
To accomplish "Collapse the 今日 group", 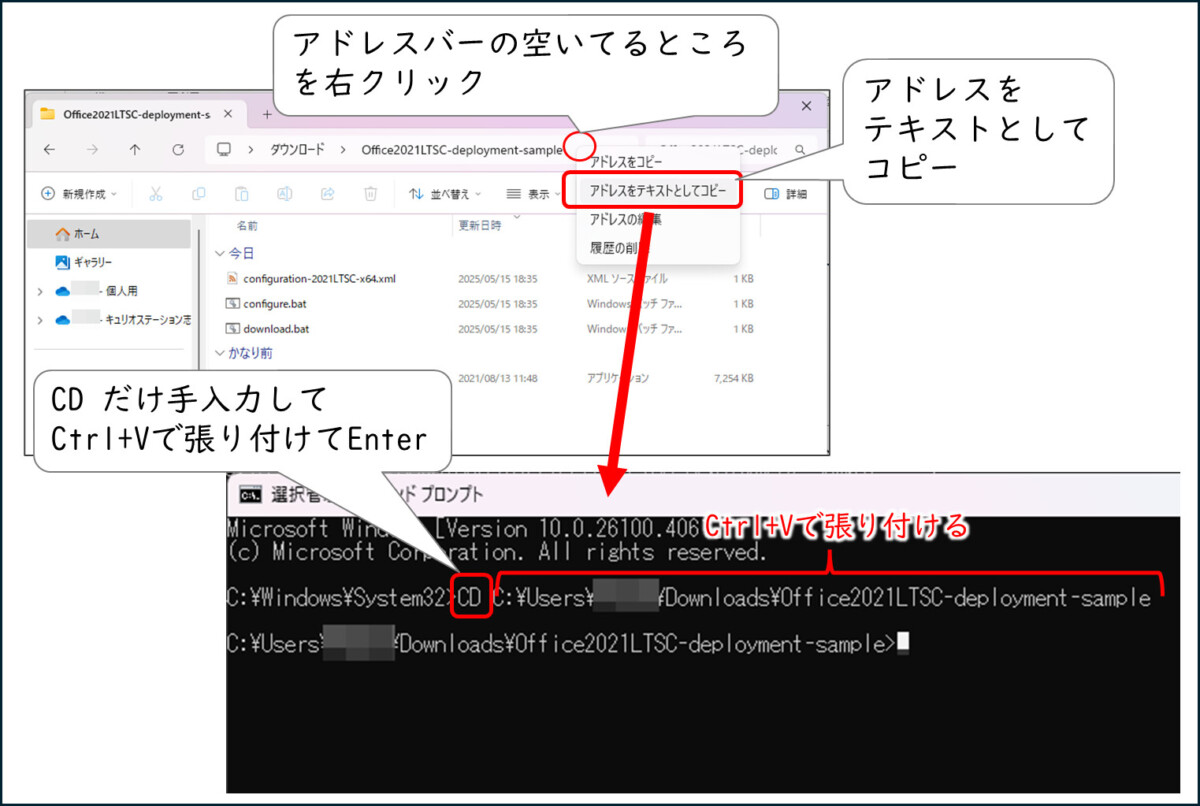I will [220, 254].
